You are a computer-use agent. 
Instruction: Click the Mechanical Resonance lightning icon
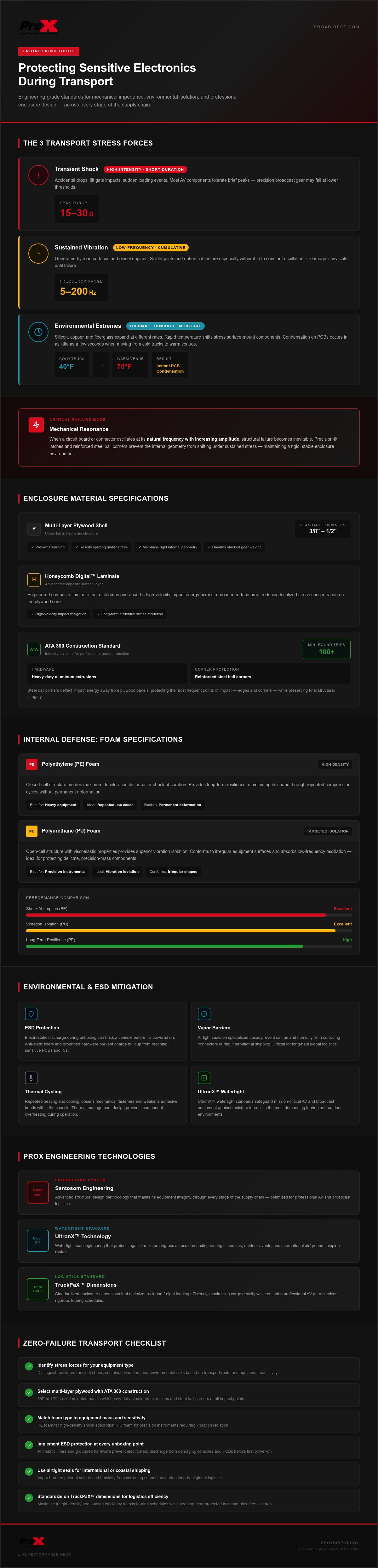click(36, 424)
